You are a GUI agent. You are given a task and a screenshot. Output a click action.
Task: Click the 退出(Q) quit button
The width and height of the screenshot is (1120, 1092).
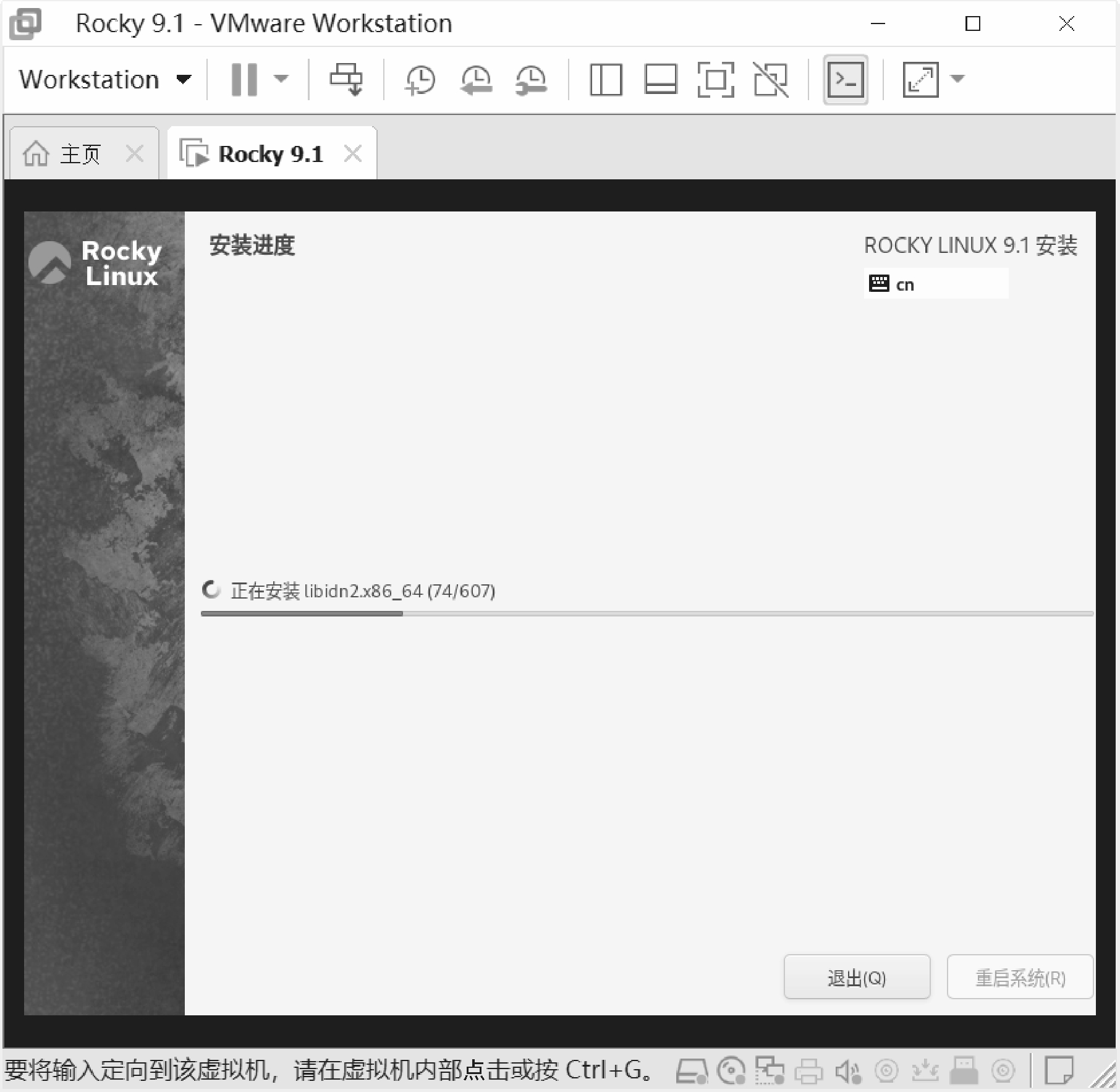tap(857, 978)
